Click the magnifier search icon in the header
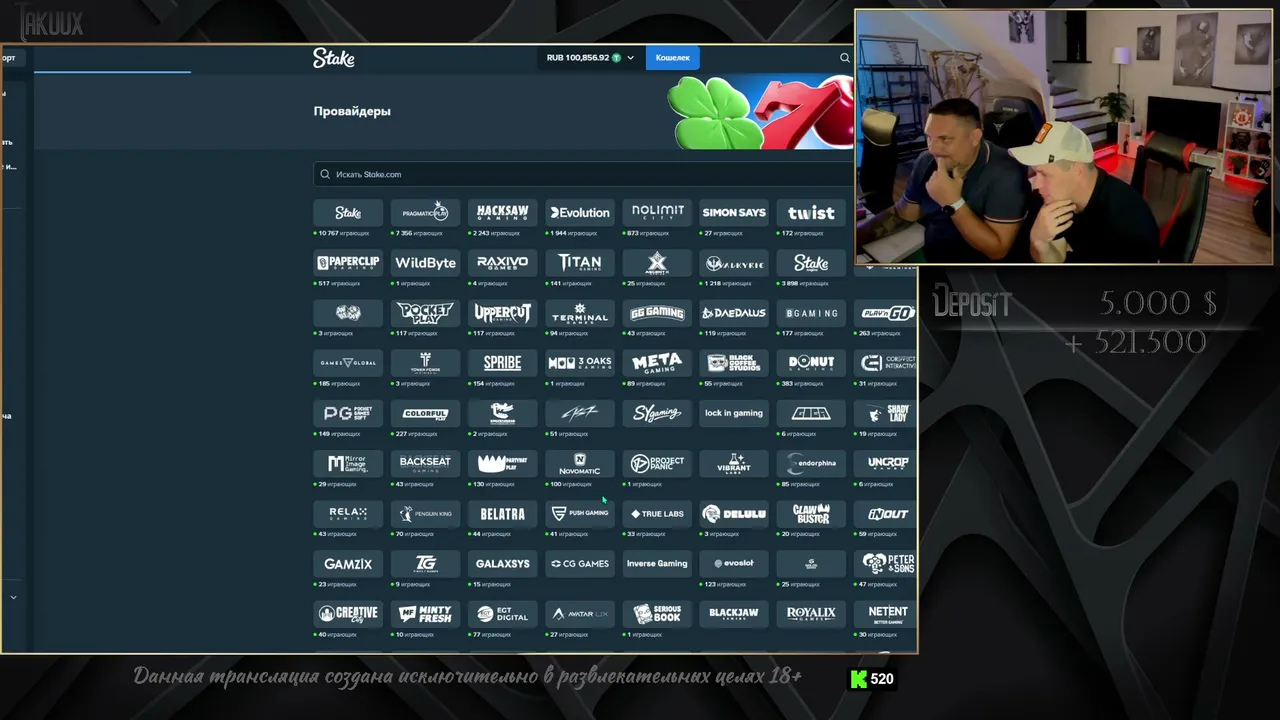The width and height of the screenshot is (1280, 720). (x=845, y=58)
